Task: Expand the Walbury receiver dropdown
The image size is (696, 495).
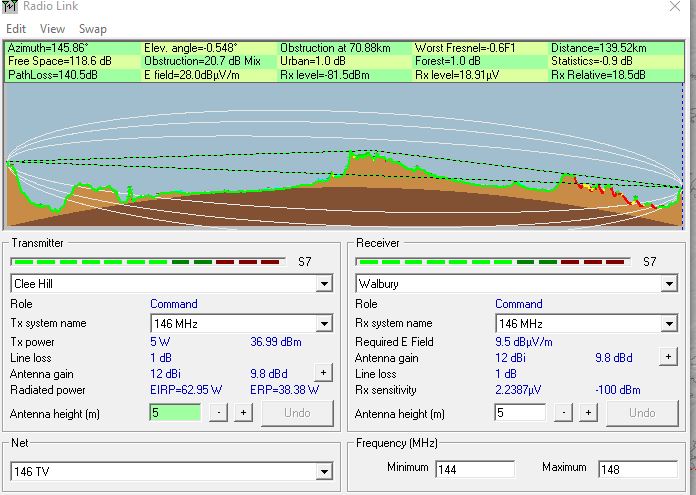Action: click(668, 284)
